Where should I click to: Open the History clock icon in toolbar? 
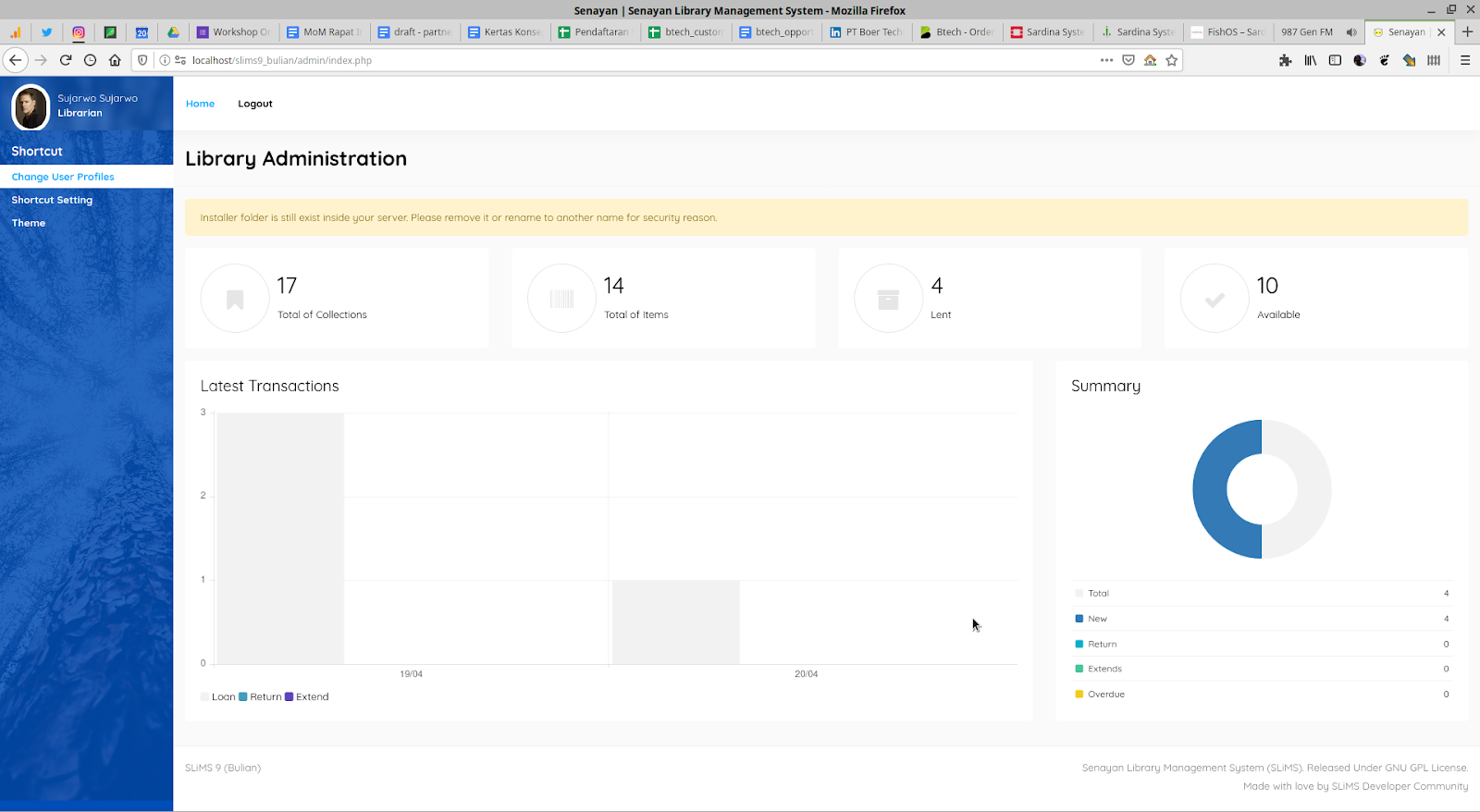[x=90, y=60]
